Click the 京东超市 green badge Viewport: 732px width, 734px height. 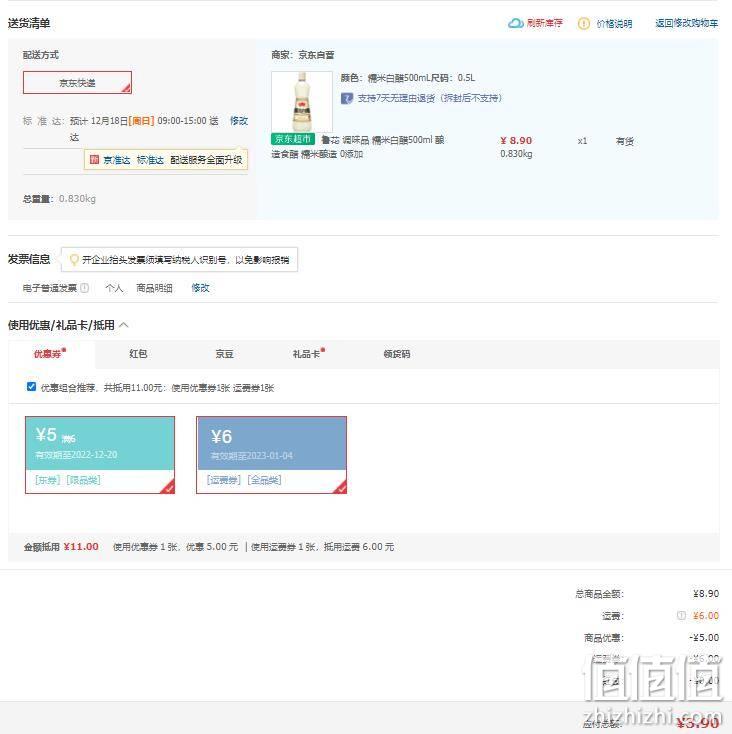[x=293, y=139]
